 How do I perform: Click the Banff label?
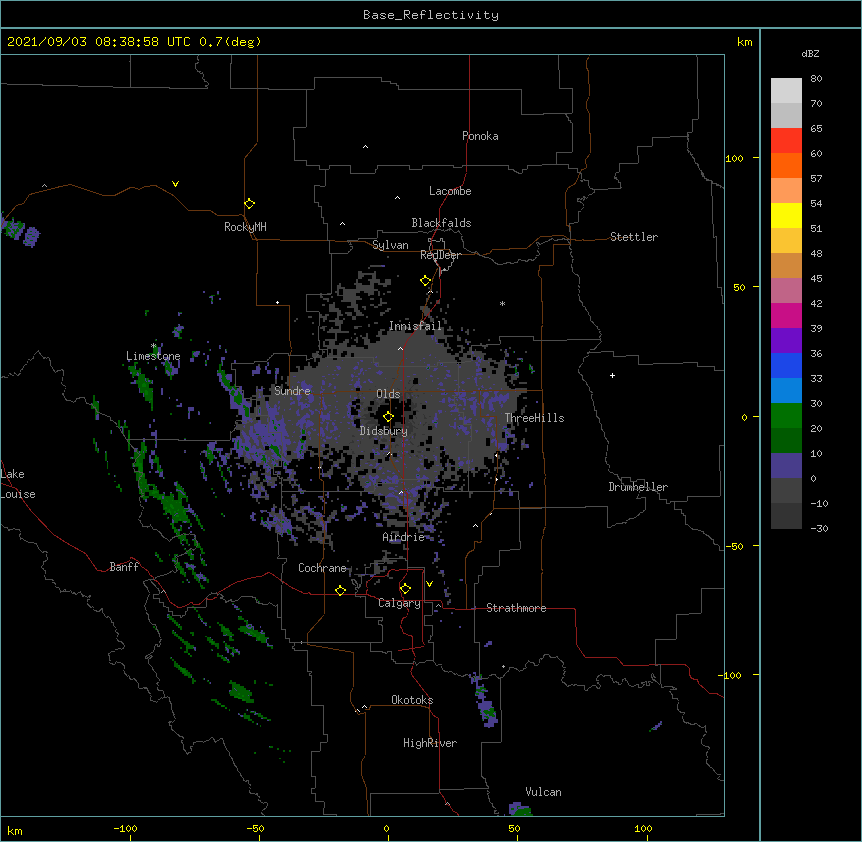[124, 567]
